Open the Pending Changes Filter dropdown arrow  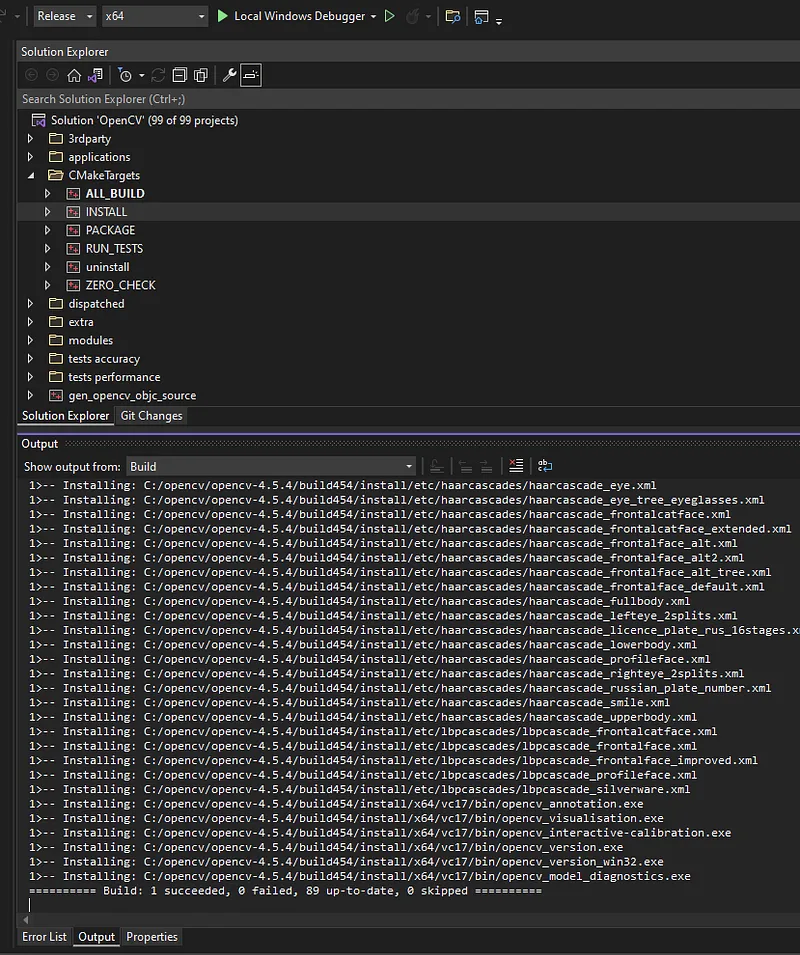pos(141,76)
